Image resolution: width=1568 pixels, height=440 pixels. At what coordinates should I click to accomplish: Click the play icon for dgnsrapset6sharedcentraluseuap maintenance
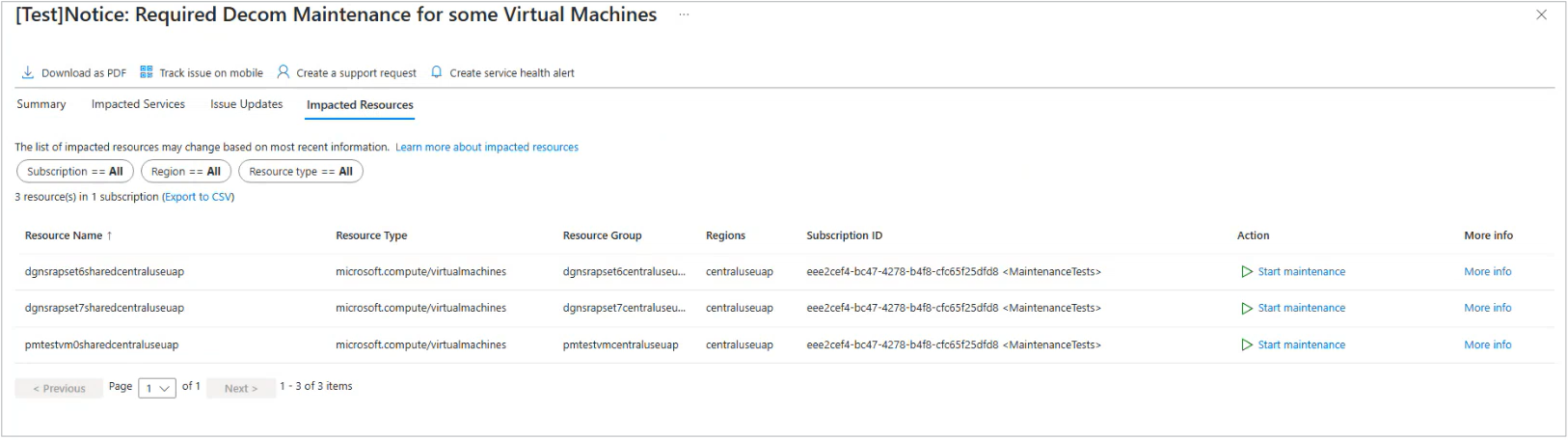(1247, 272)
